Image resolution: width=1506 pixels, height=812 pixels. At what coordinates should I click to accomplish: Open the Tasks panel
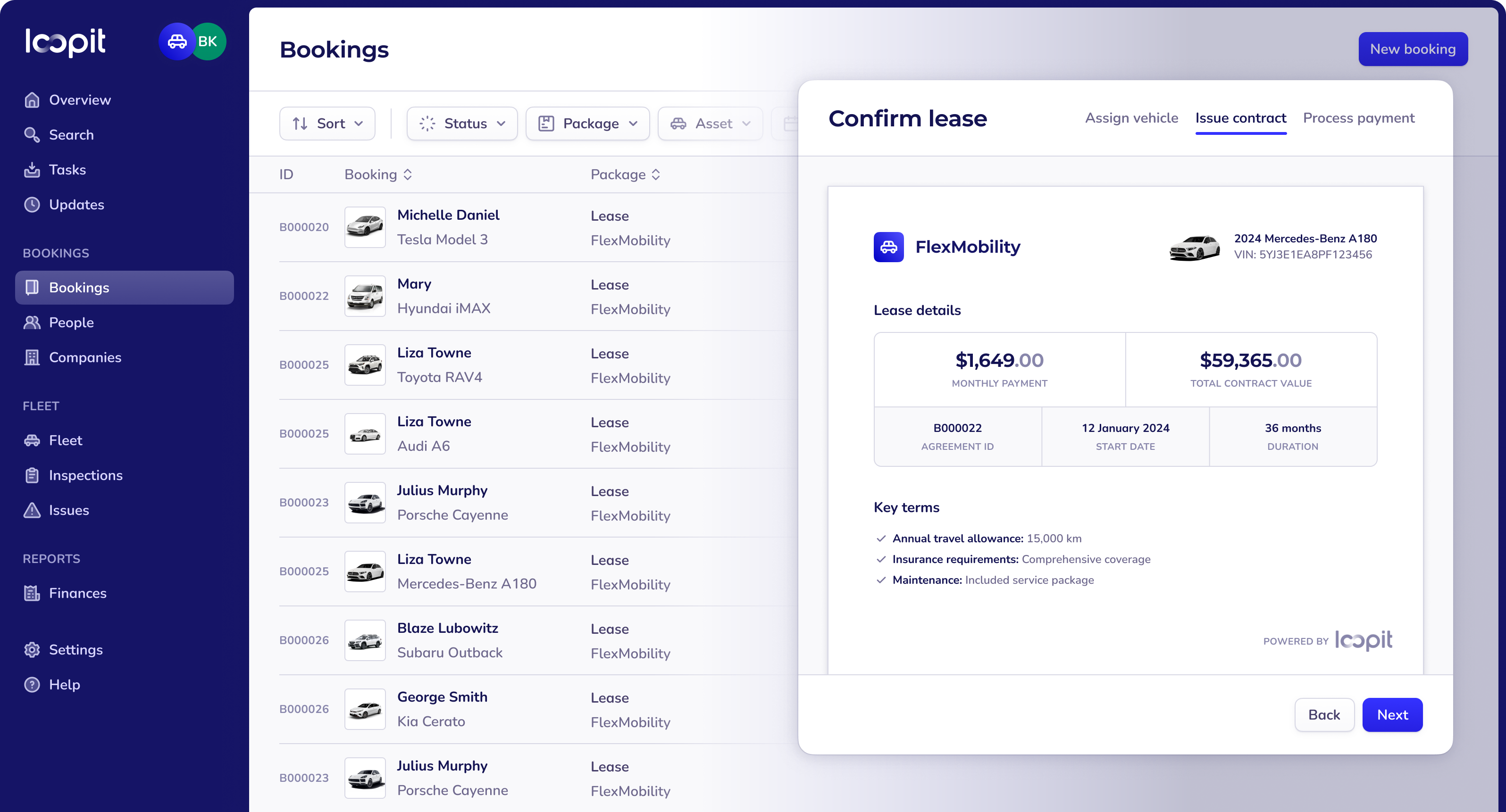[67, 169]
